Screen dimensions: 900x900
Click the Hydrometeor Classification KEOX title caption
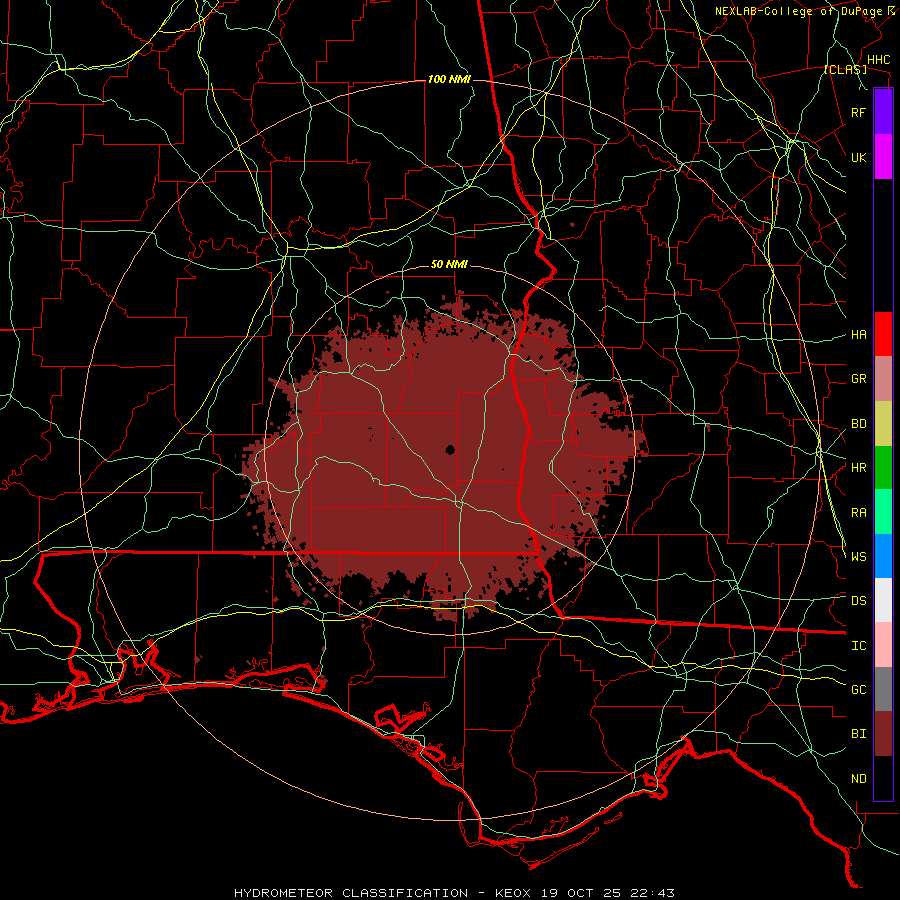(x=454, y=893)
